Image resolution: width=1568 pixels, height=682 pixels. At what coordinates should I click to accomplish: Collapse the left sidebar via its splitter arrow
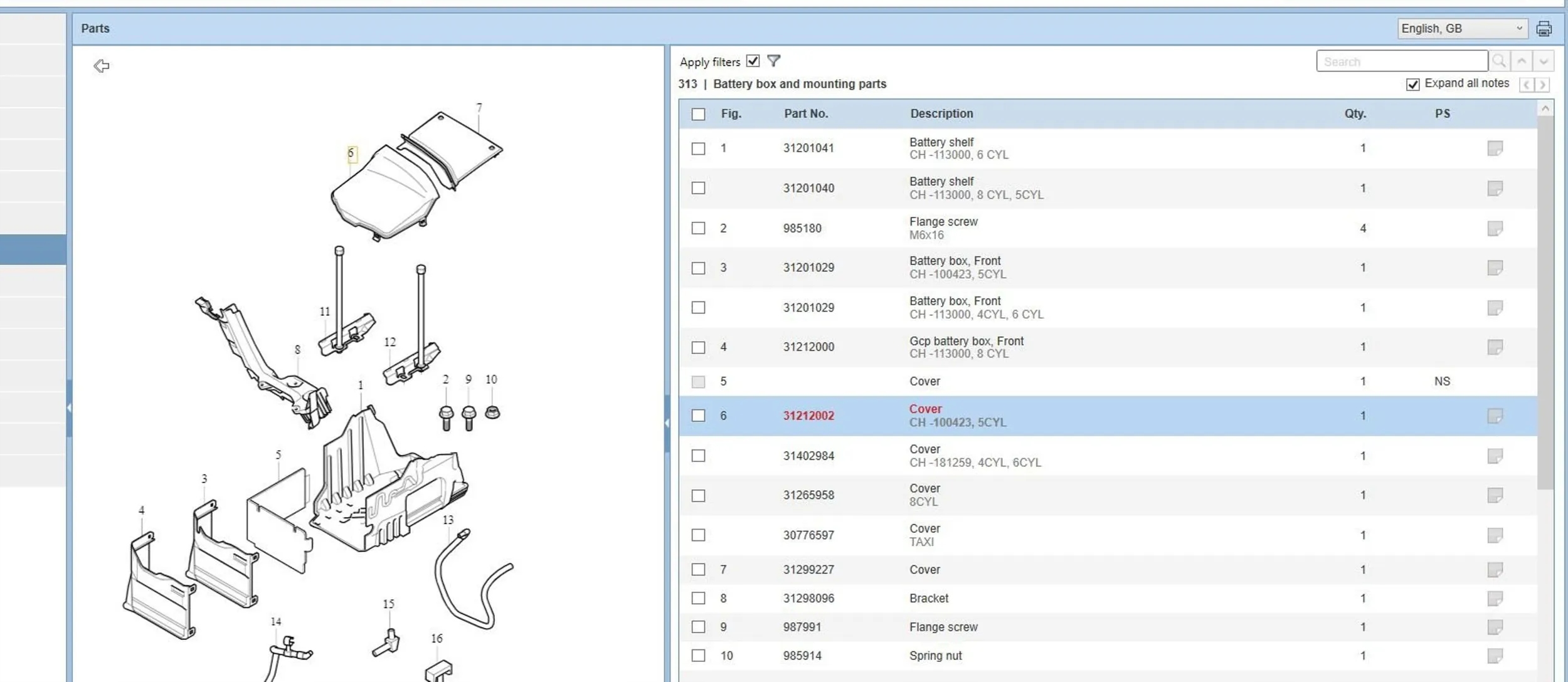pyautogui.click(x=69, y=407)
